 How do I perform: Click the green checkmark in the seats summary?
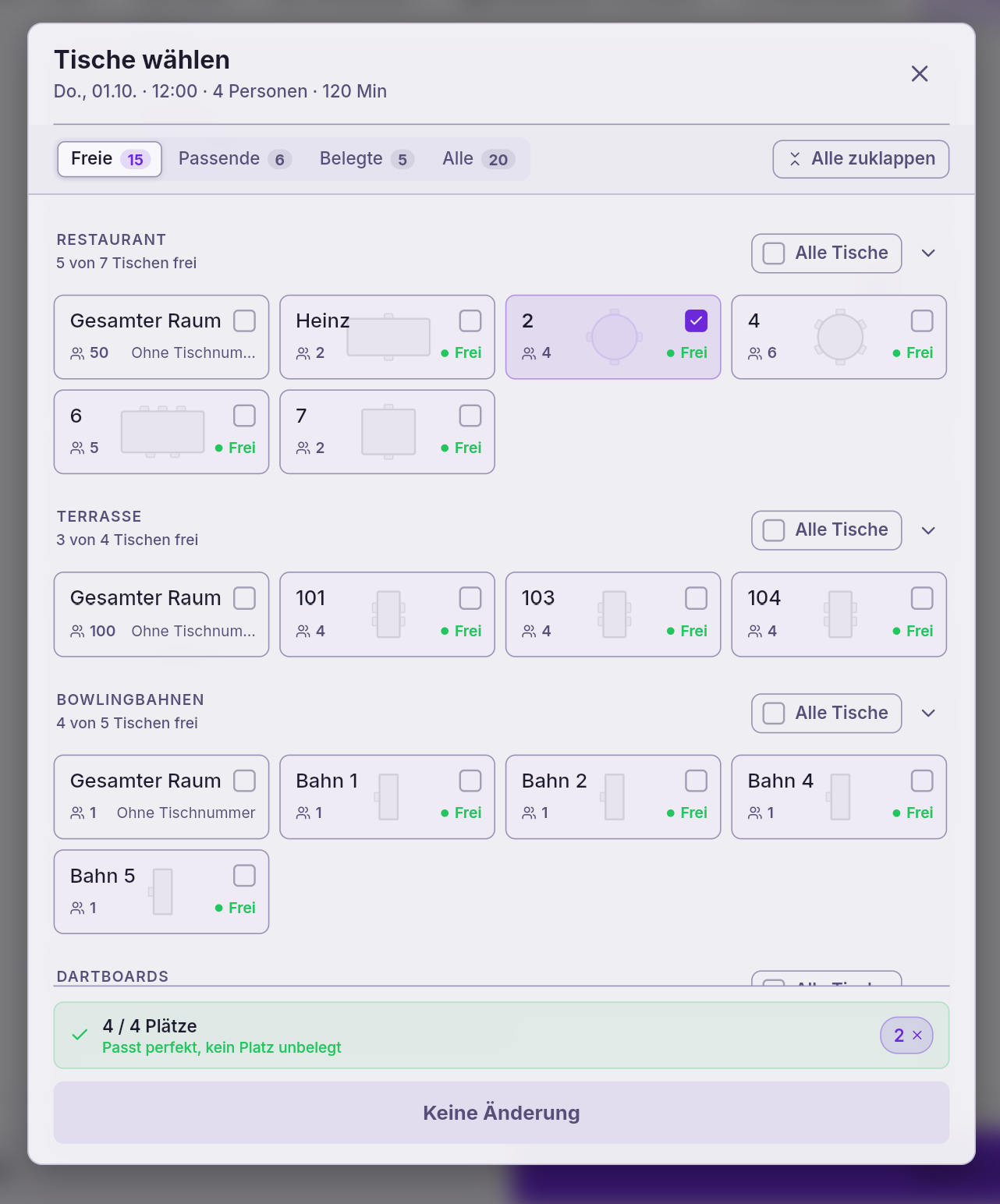[80, 1035]
